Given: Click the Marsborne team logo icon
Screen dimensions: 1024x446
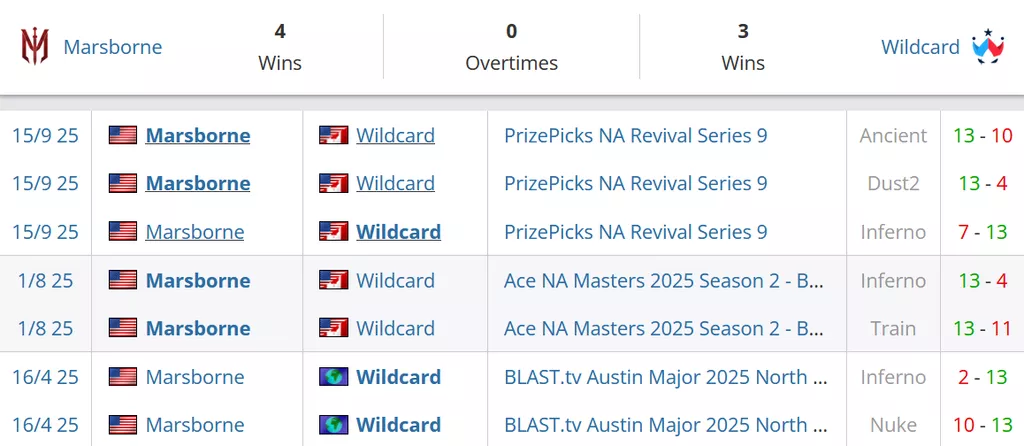Looking at the screenshot, I should click(x=35, y=47).
